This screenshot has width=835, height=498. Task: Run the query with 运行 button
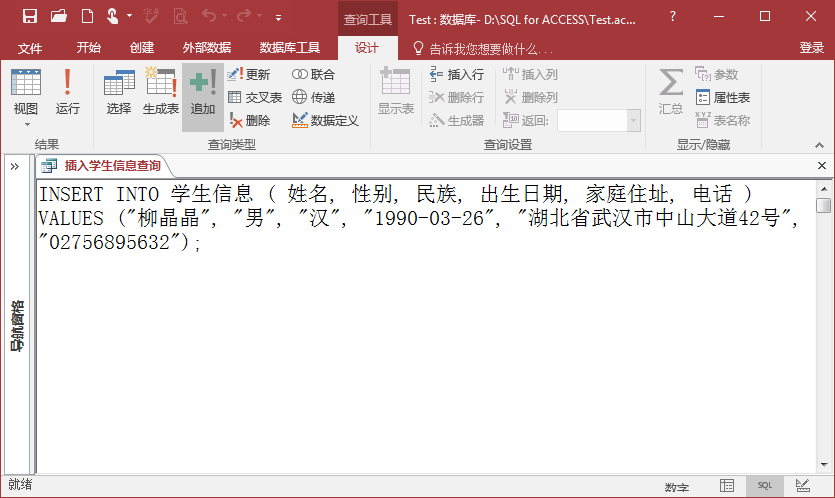pyautogui.click(x=68, y=92)
